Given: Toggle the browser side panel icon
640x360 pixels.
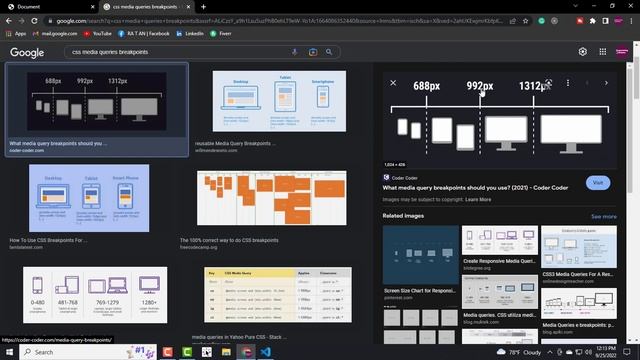Looking at the screenshot, I should click(x=605, y=21).
